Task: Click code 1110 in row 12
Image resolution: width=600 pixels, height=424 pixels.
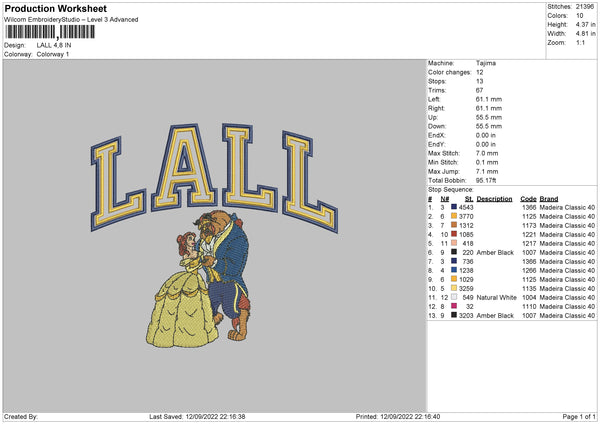Action: (529, 306)
